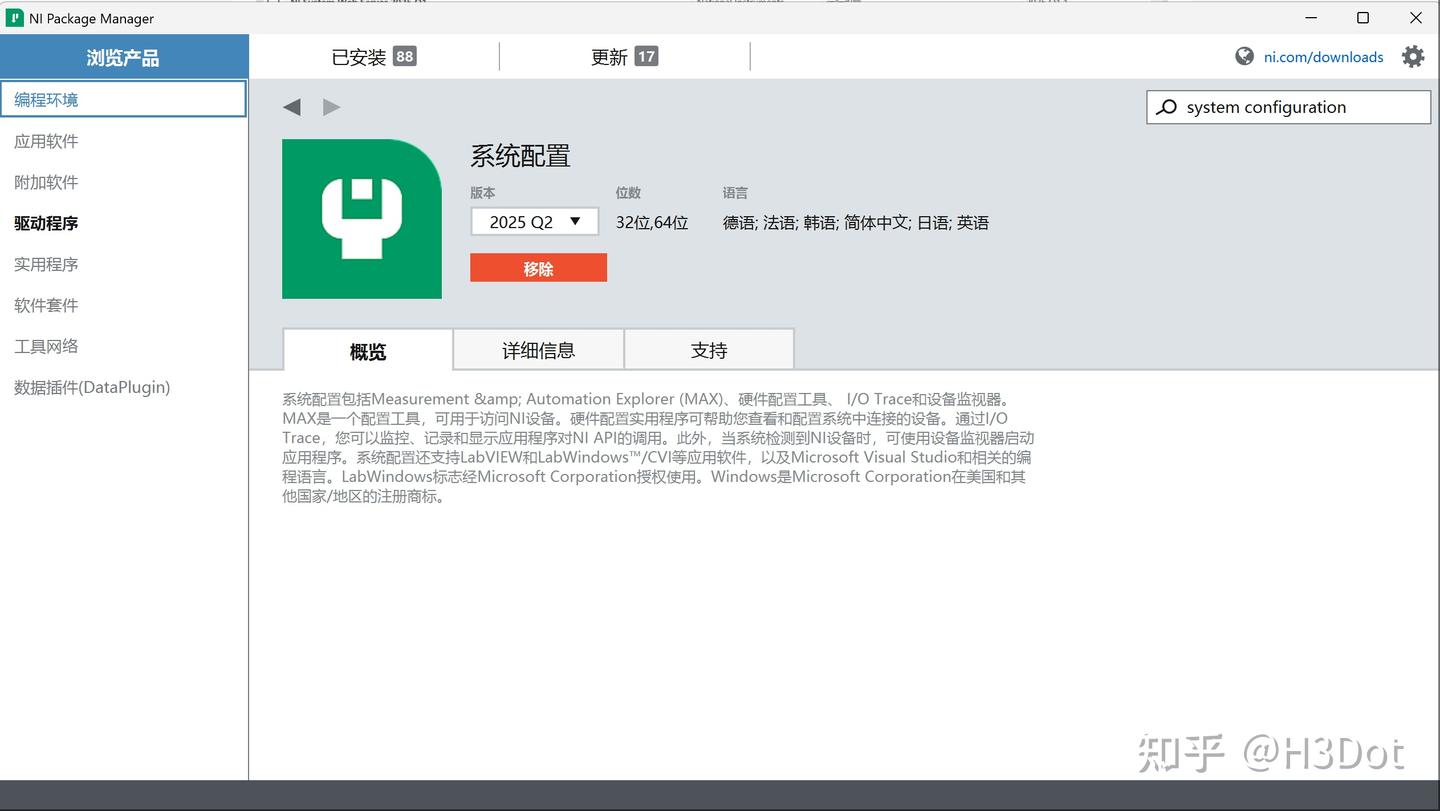Select 软件套件 in the sidebar
Screen dimensions: 1440x811
pos(45,305)
